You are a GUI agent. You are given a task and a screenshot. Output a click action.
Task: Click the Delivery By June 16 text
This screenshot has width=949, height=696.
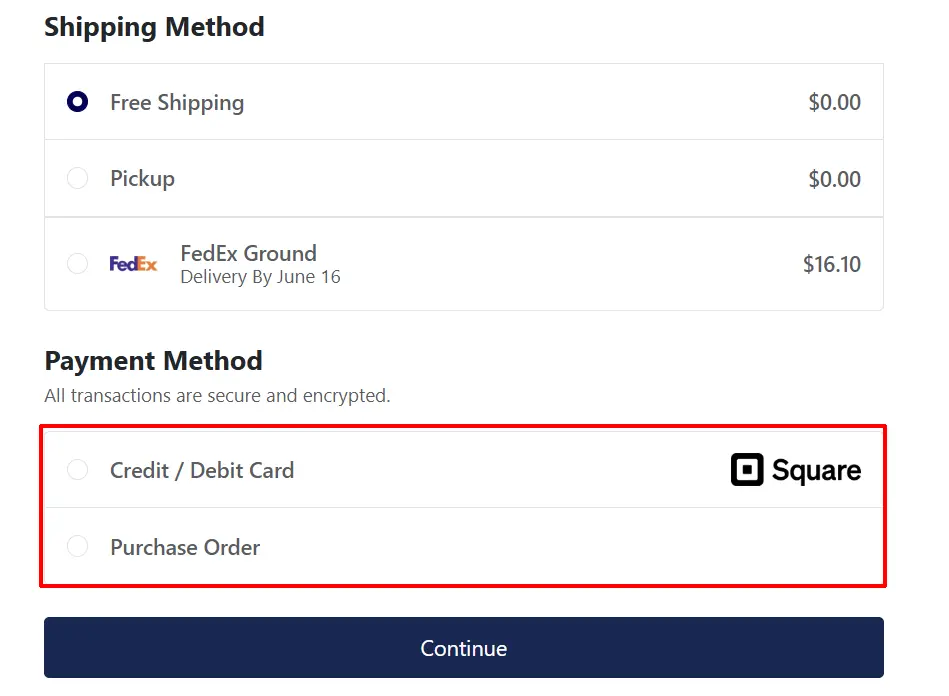(x=261, y=277)
